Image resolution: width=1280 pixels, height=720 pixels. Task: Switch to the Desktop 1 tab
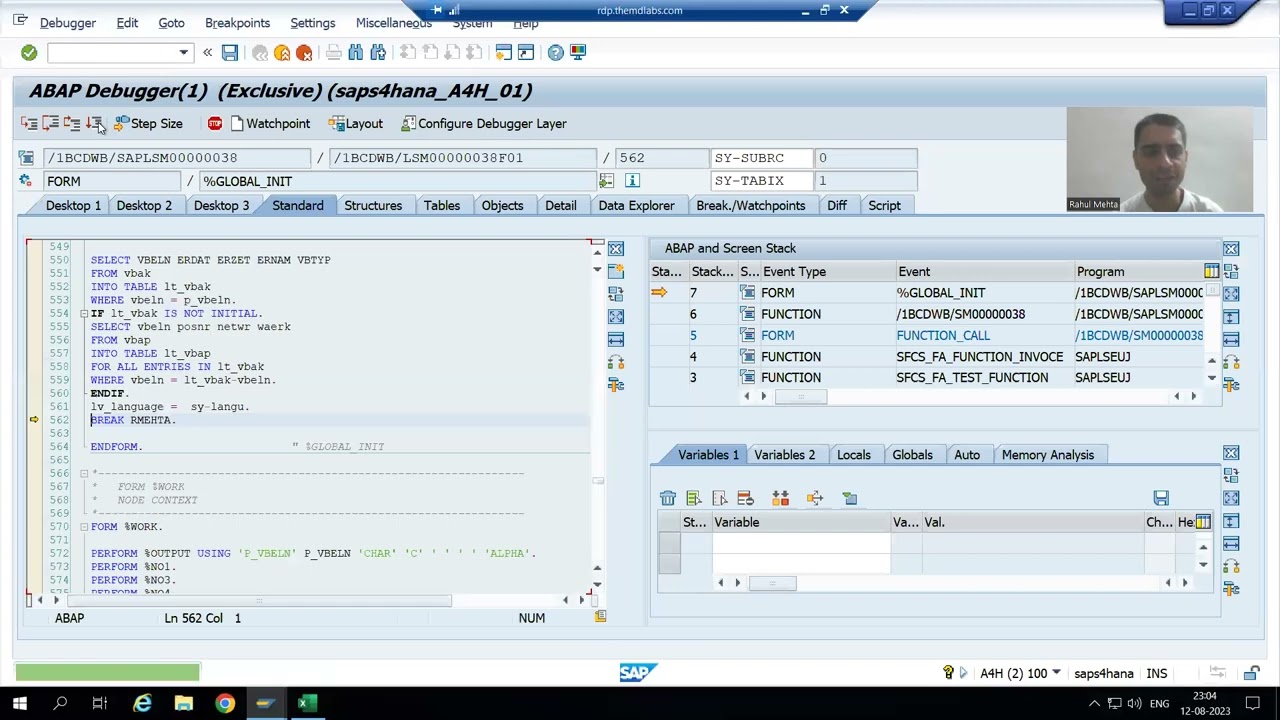pos(73,205)
